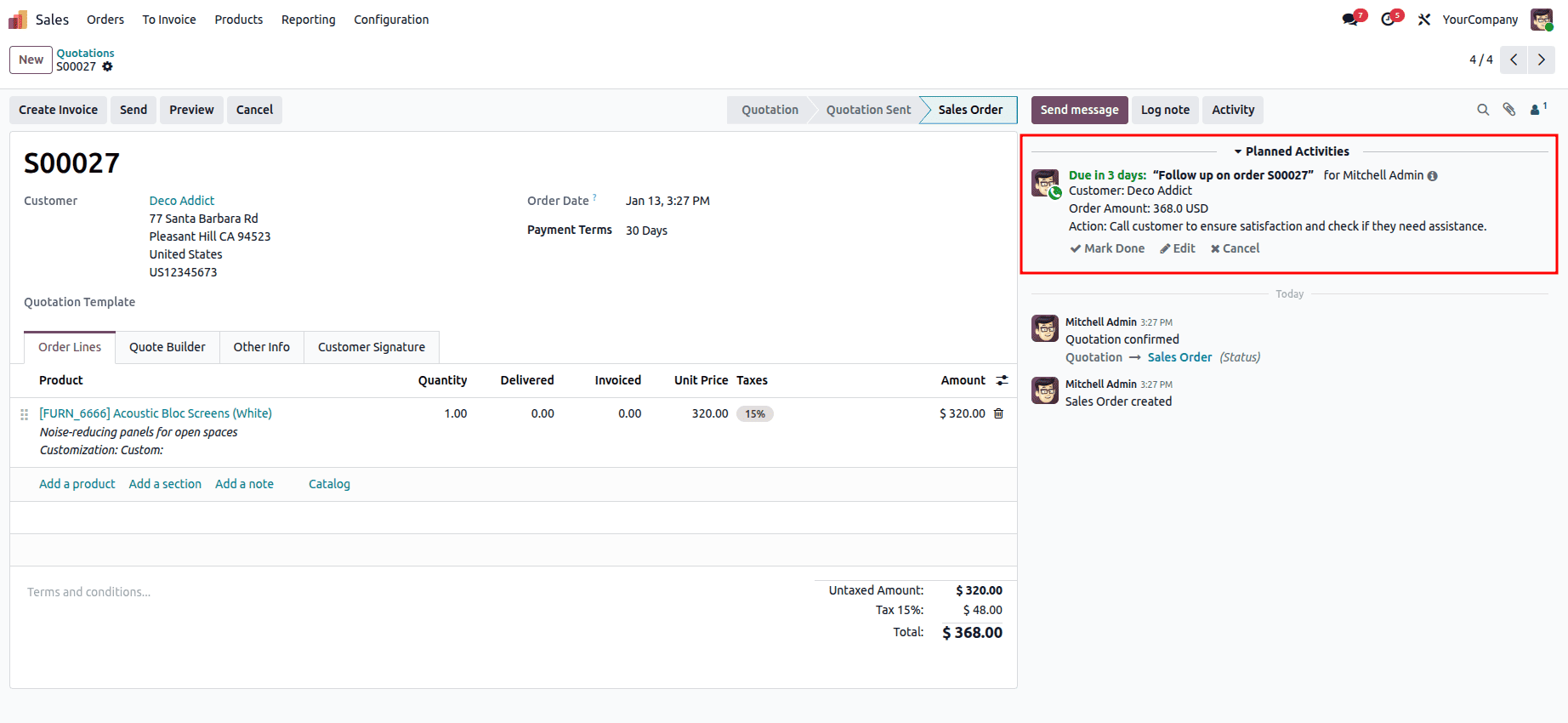Viewport: 1568px width, 723px height.
Task: Collapse the Planned Activities section
Action: click(x=1291, y=151)
